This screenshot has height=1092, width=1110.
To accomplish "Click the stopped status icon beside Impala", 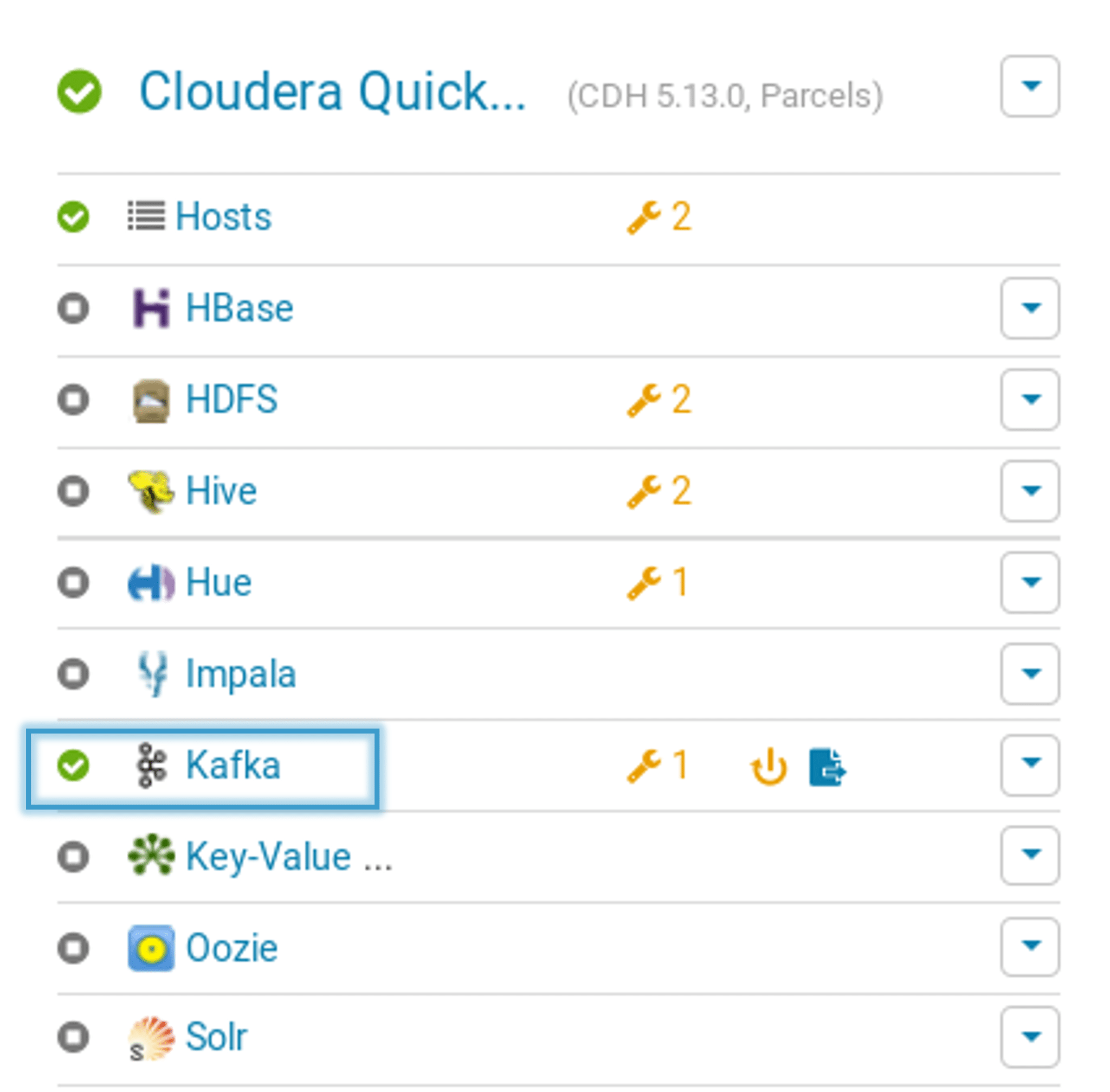I will pyautogui.click(x=73, y=673).
